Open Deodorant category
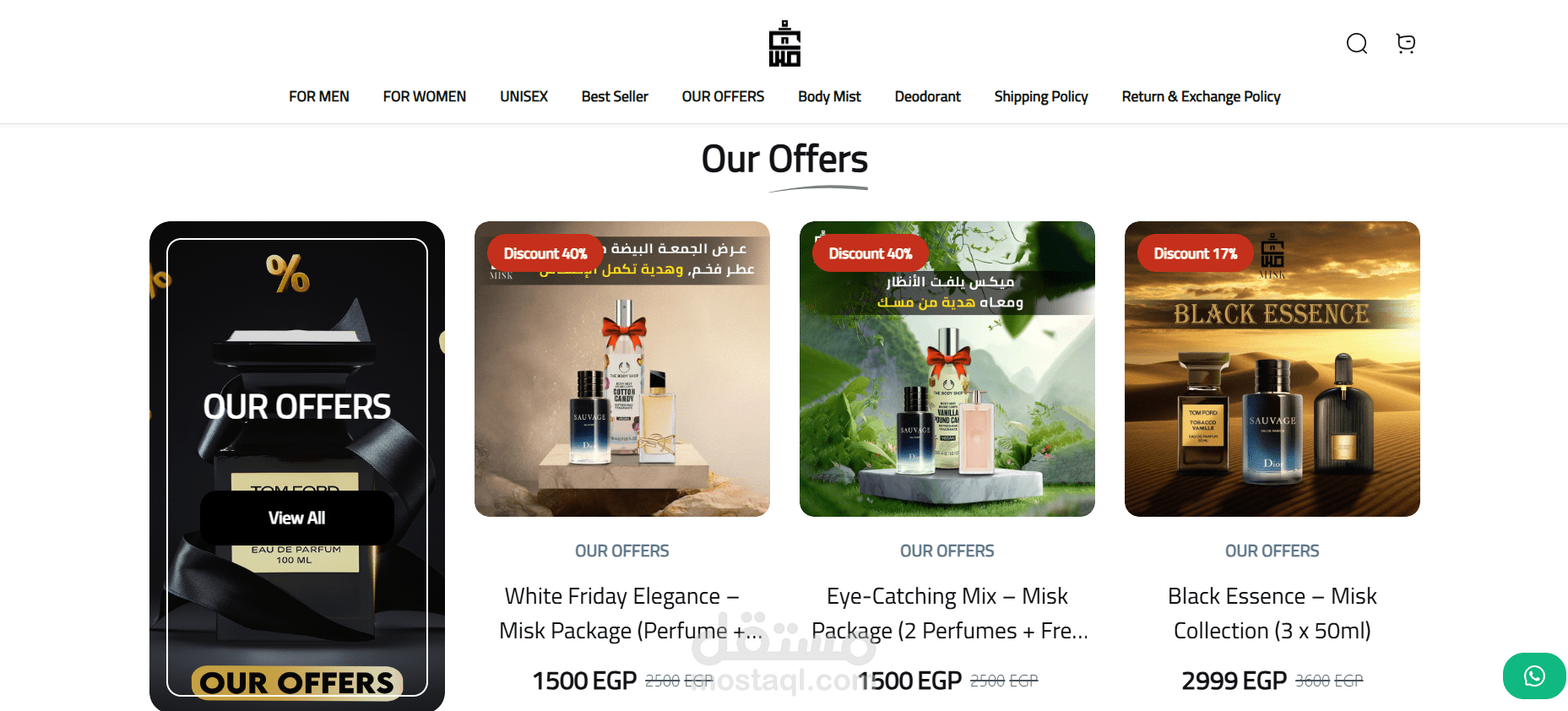Screen dimensions: 1568x711 pyautogui.click(x=928, y=96)
